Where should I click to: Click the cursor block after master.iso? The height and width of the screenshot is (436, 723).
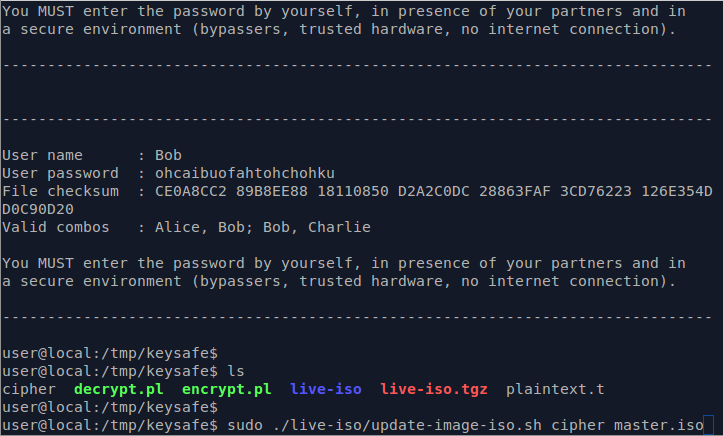click(708, 425)
